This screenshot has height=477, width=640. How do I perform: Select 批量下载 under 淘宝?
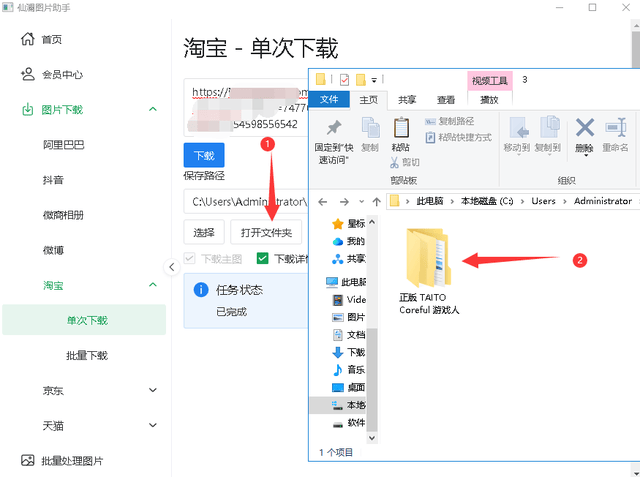[87, 355]
